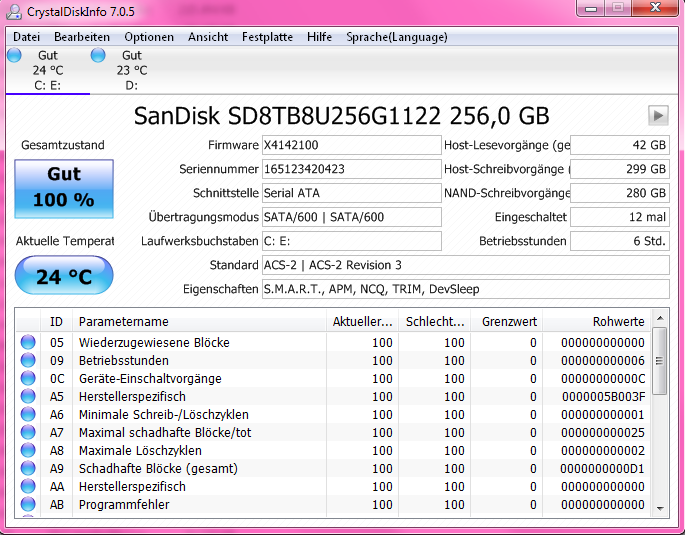Click the Aktueller... column header
Screen dimensions: 685x535
tap(362, 321)
